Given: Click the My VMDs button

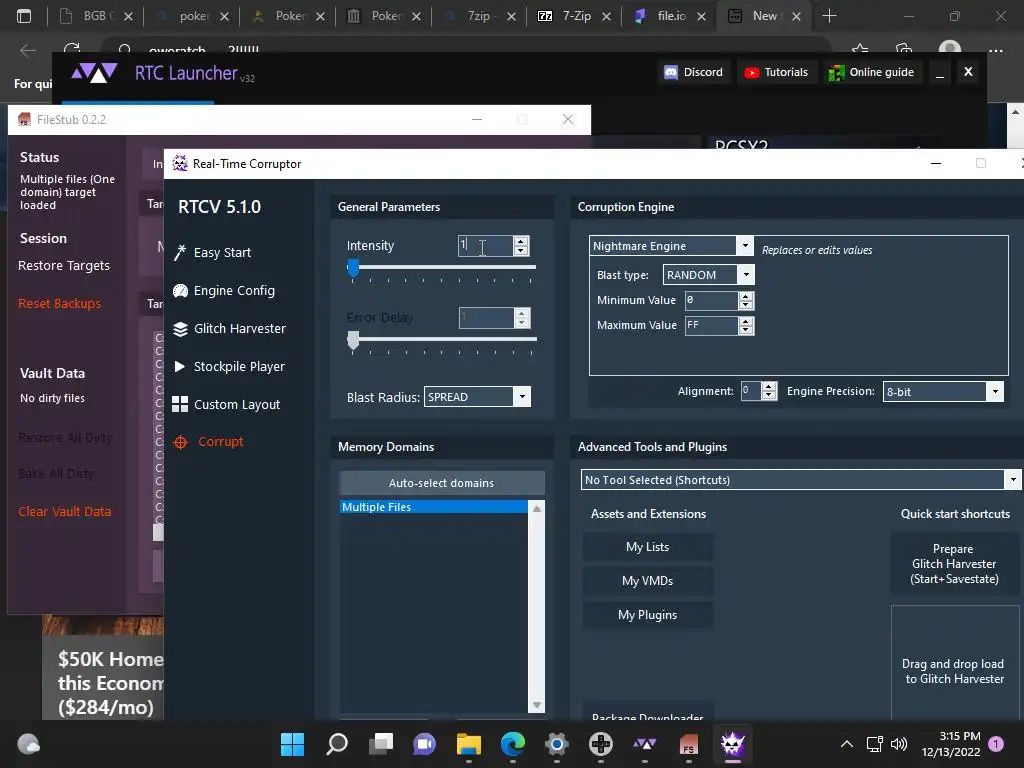Looking at the screenshot, I should [x=647, y=581].
